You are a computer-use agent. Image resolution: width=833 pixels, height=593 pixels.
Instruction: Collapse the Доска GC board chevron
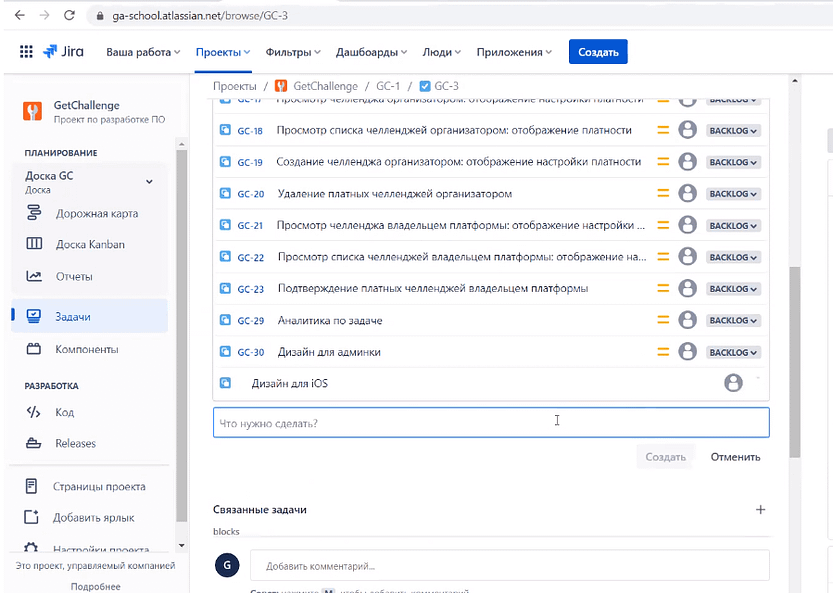pos(148,182)
